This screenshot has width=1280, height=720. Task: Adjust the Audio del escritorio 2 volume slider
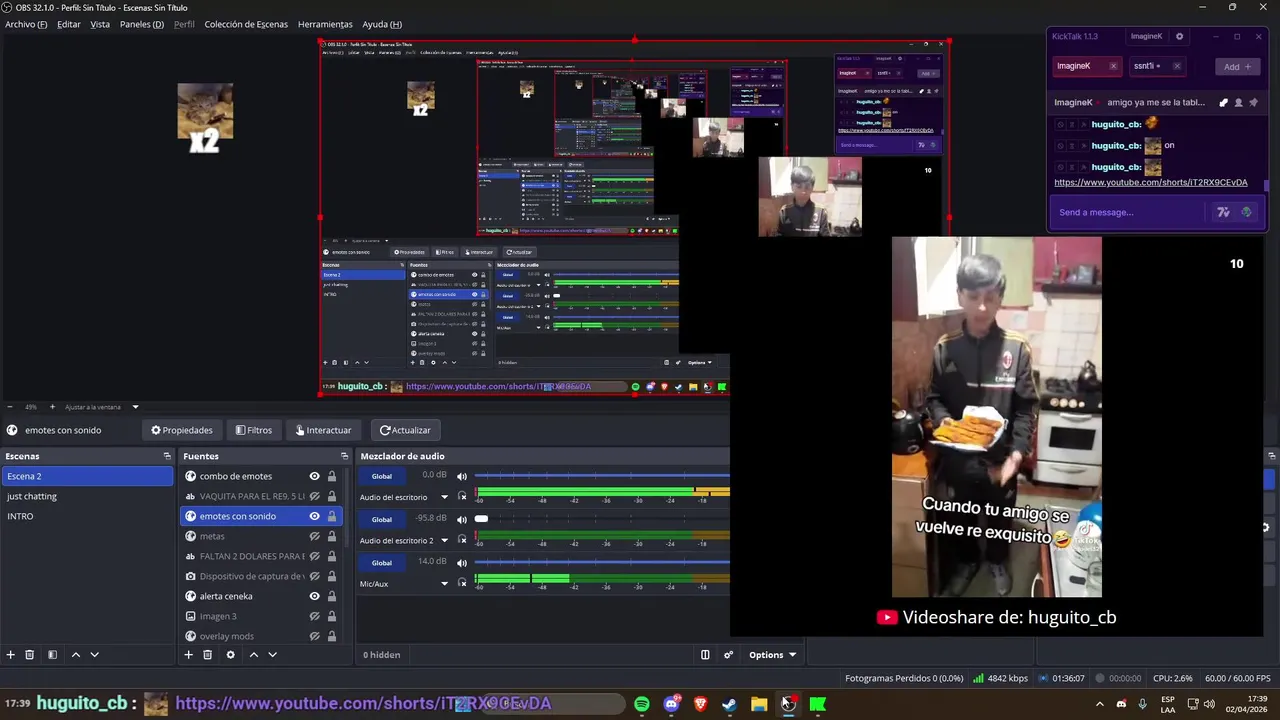[602, 519]
